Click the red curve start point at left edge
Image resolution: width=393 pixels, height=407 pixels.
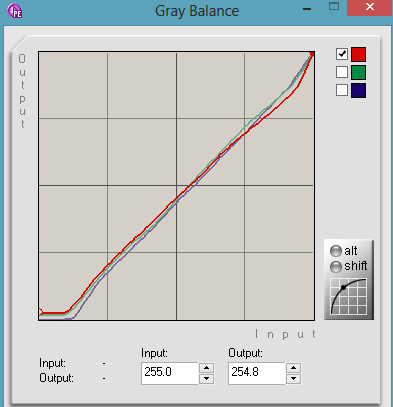coord(41,312)
